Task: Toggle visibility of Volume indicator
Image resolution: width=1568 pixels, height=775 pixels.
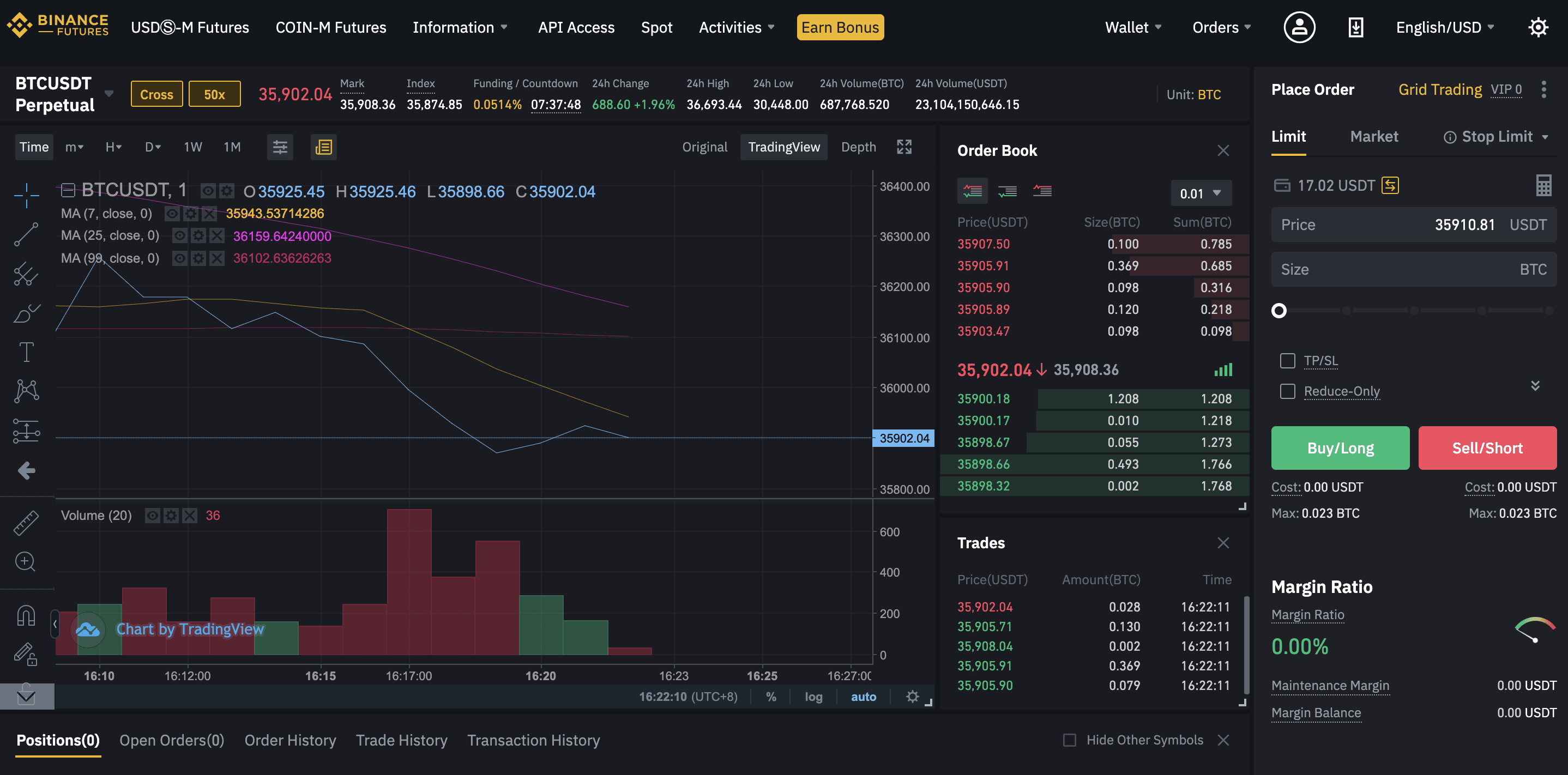Action: click(153, 516)
